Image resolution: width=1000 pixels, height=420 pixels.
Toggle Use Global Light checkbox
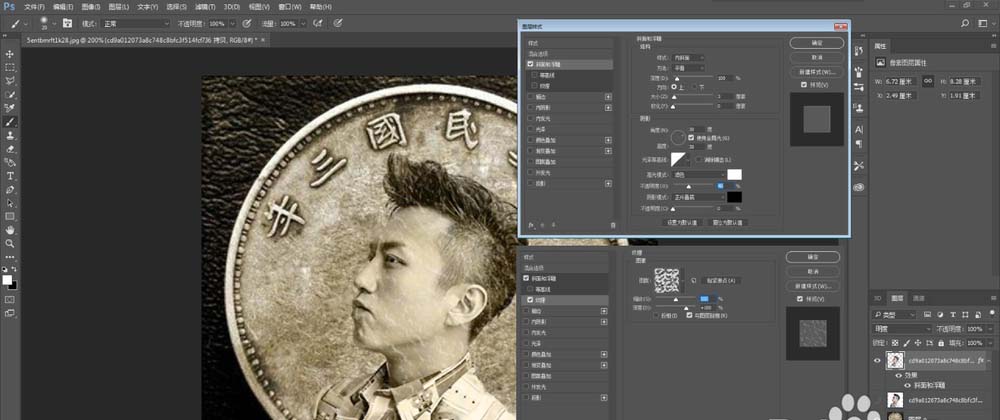click(691, 138)
